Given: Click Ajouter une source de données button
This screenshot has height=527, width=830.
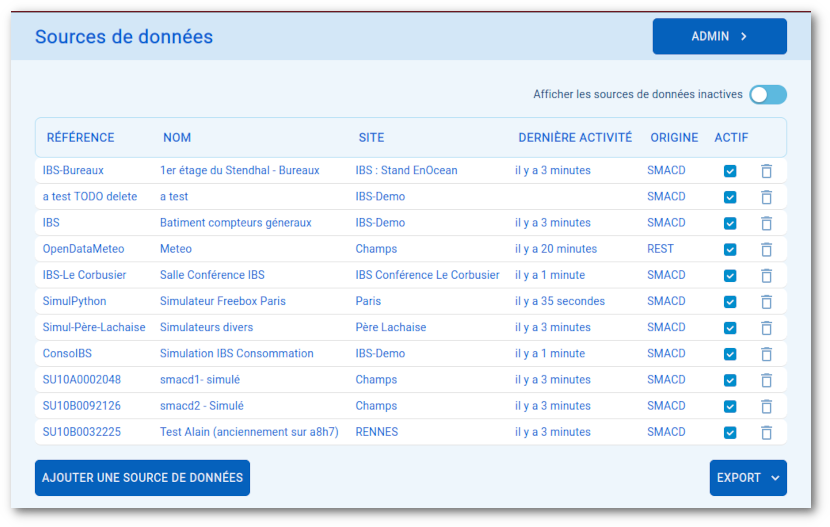Looking at the screenshot, I should click(142, 478).
